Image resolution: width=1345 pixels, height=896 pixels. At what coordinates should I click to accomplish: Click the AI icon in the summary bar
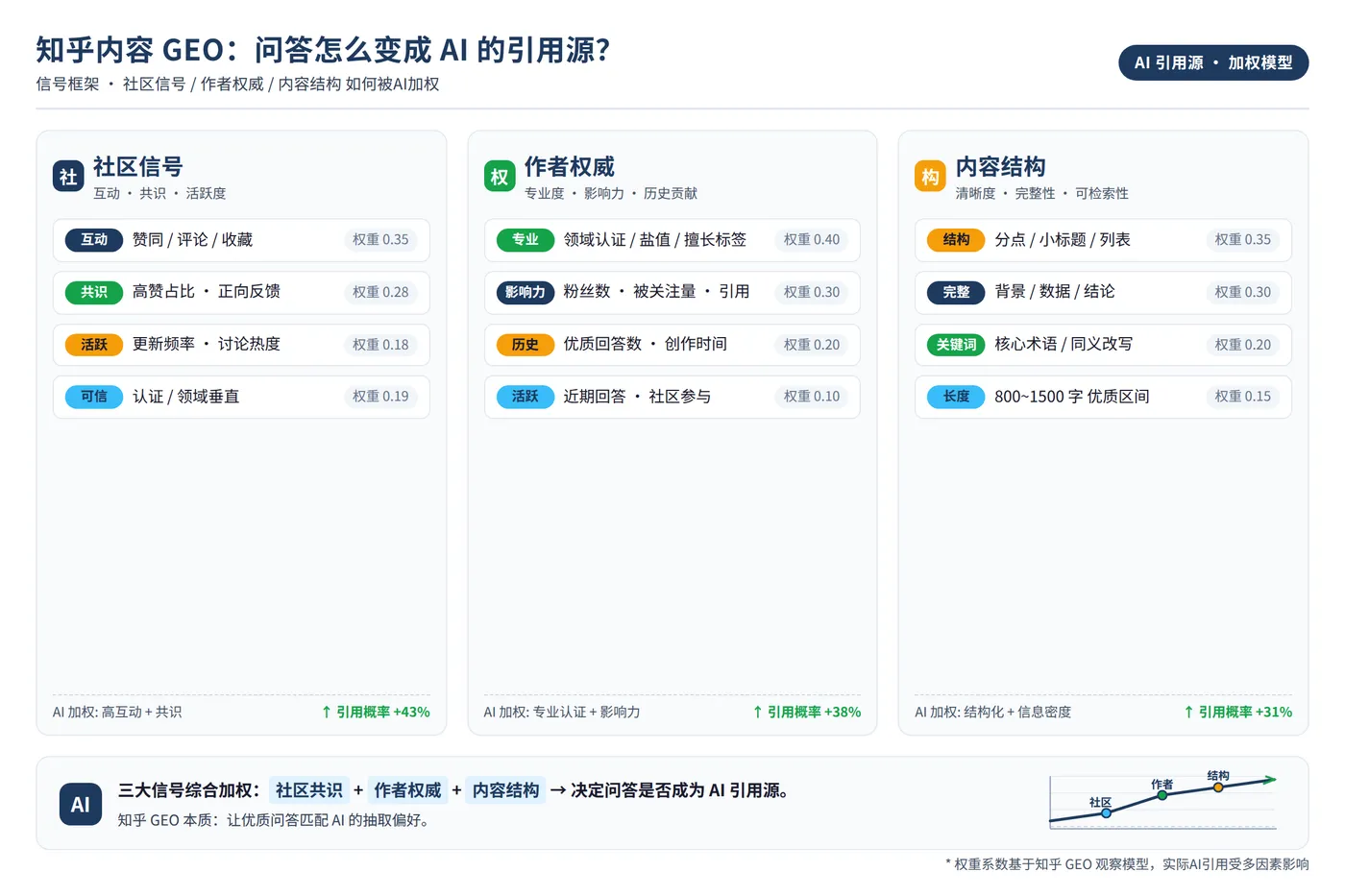point(81,805)
